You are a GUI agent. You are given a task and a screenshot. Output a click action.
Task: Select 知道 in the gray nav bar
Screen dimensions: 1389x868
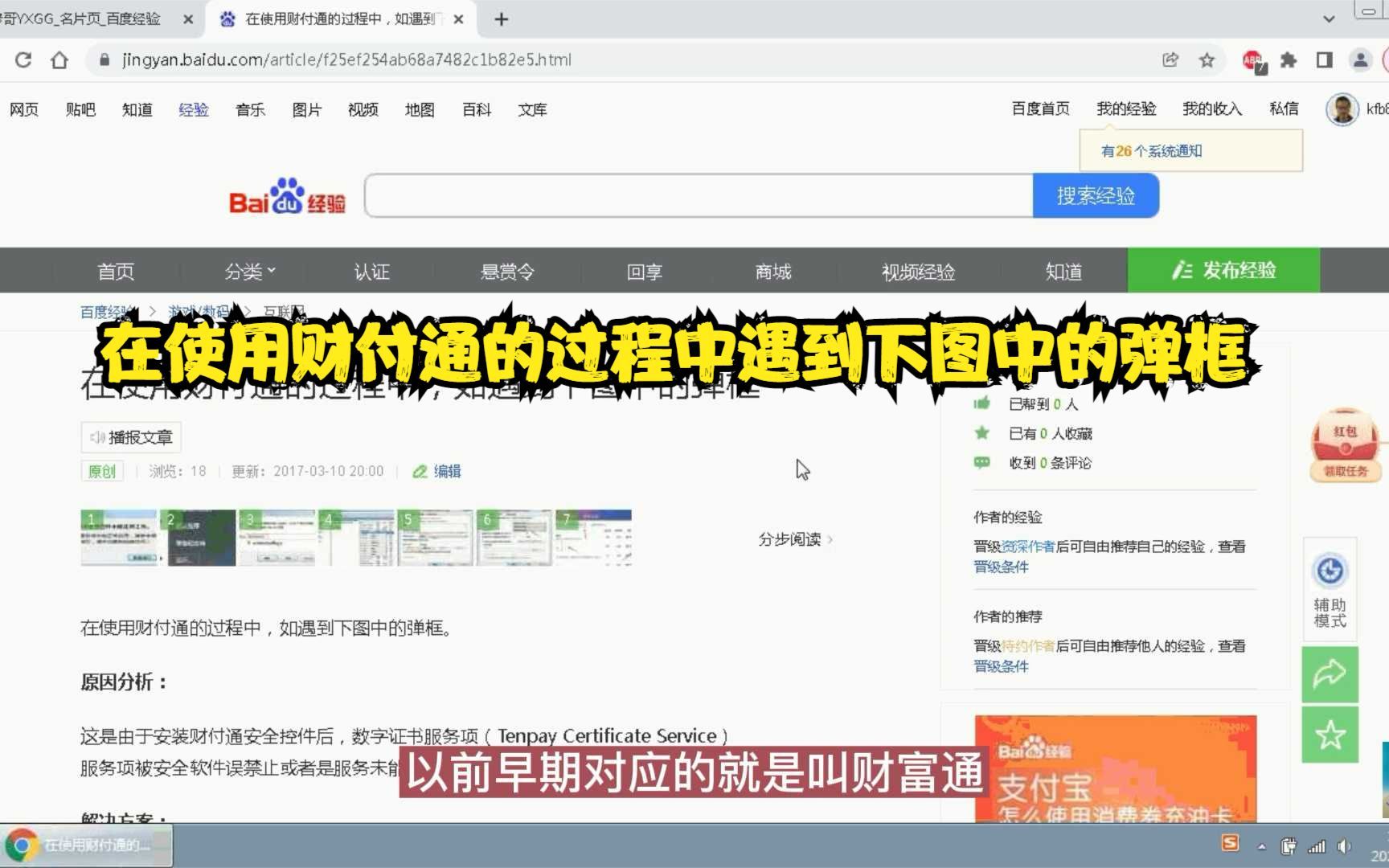pyautogui.click(x=1063, y=272)
